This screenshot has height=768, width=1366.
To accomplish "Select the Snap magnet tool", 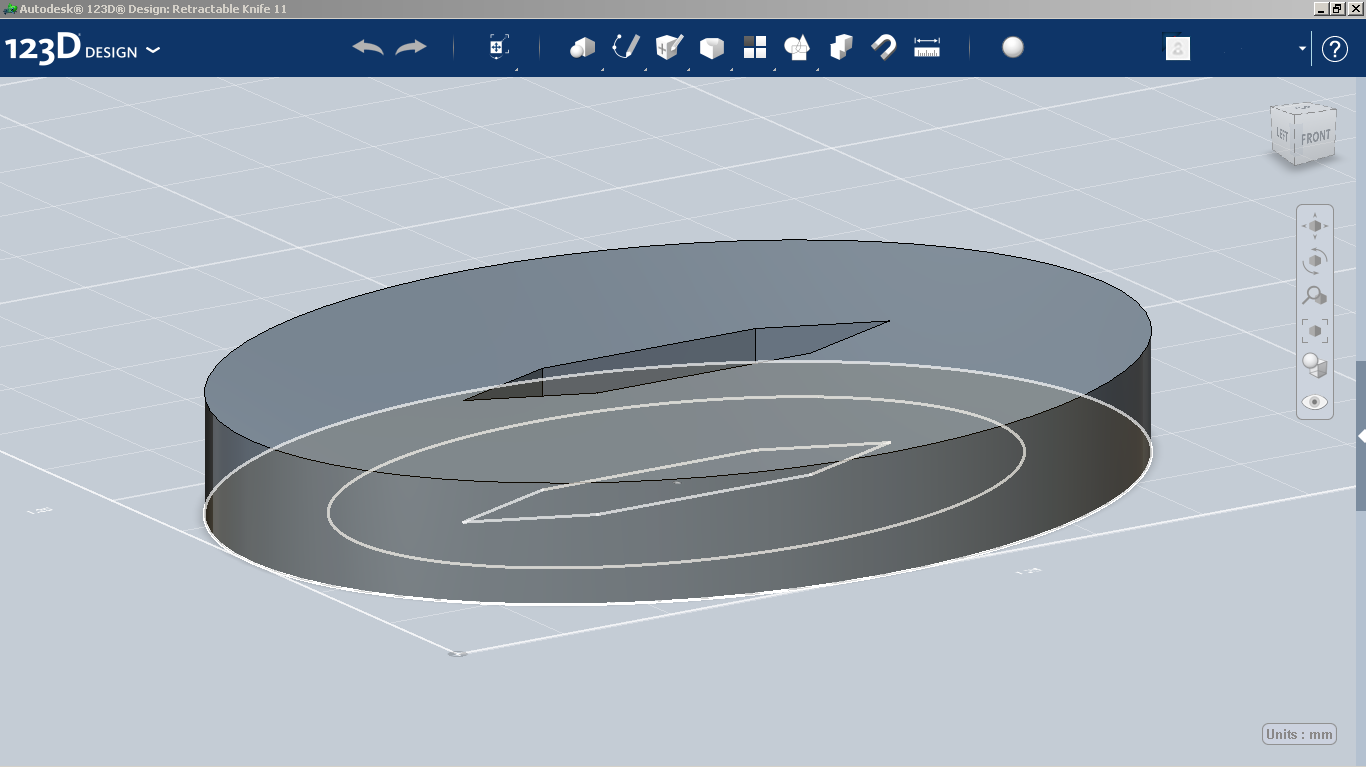I will [x=884, y=48].
